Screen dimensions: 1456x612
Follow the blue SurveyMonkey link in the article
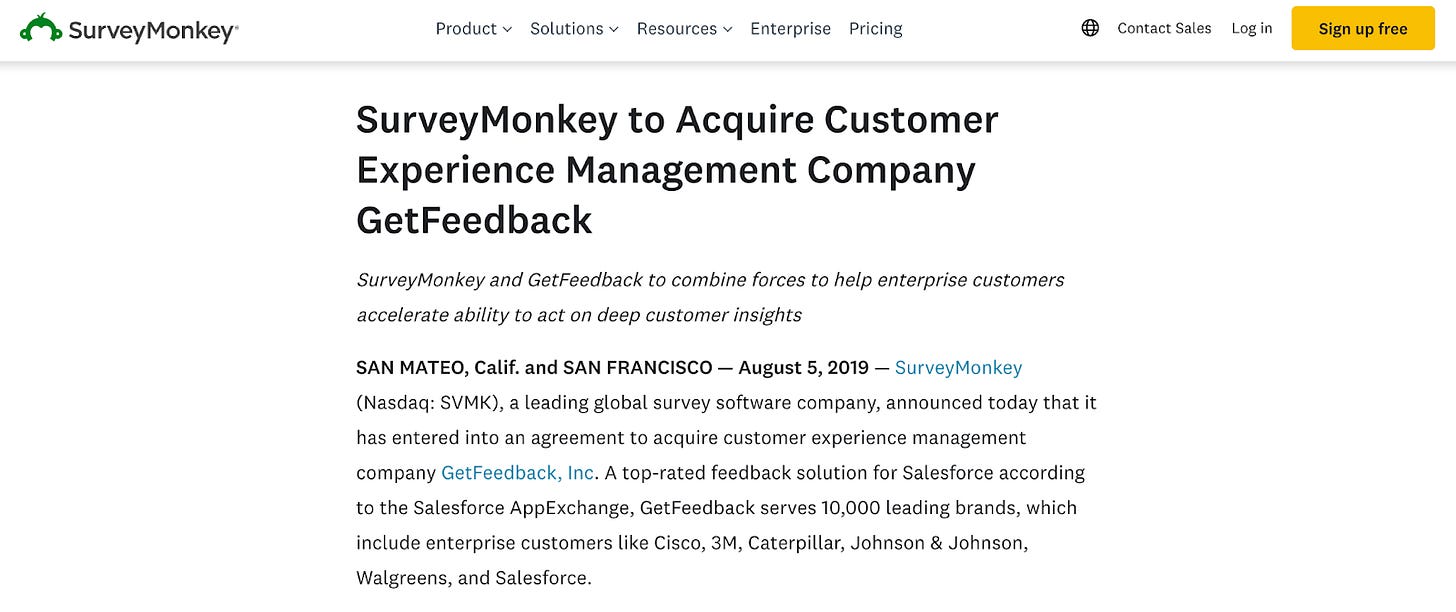click(x=958, y=368)
